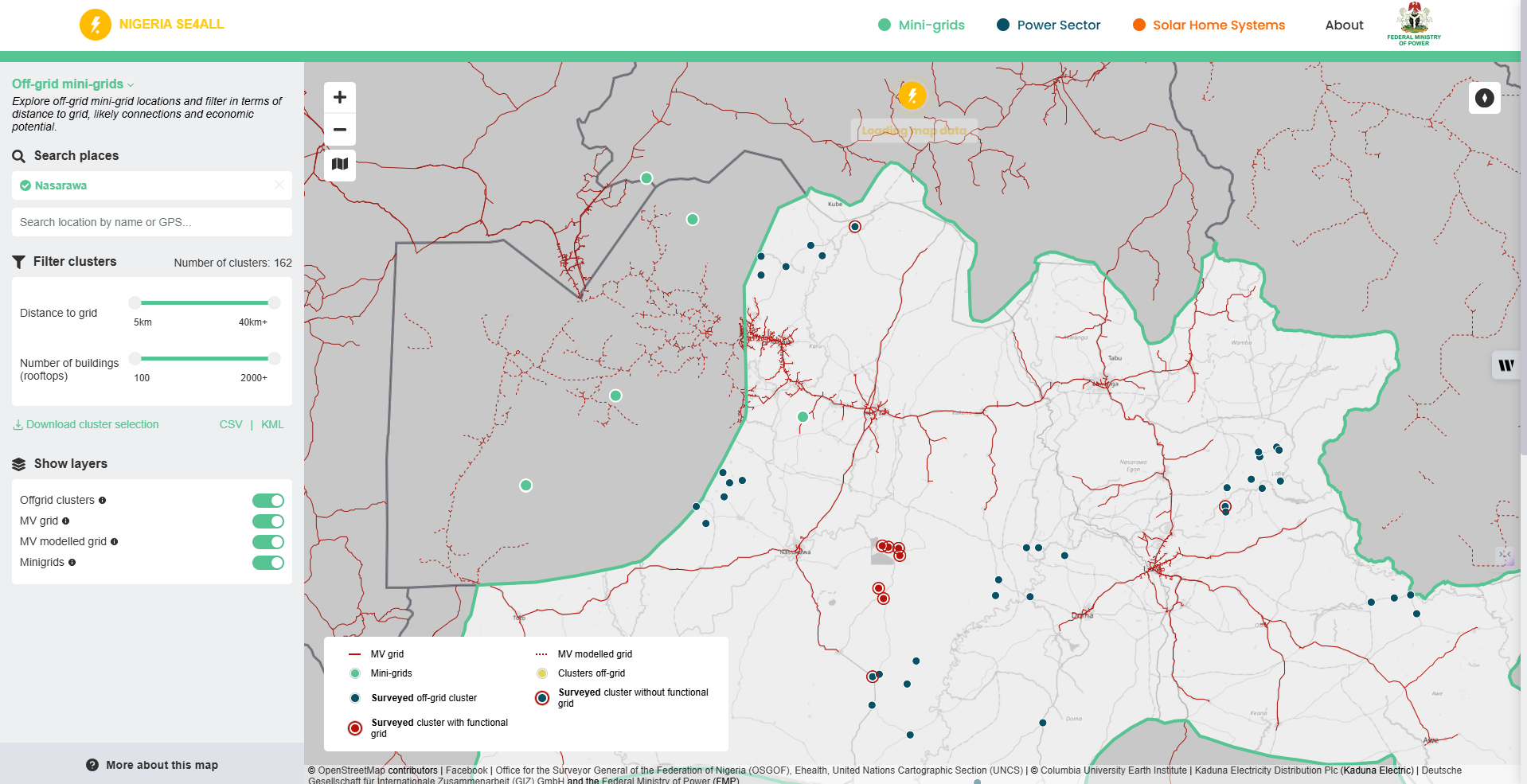1527x784 pixels.
Task: Zoom out of the map
Action: point(340,130)
